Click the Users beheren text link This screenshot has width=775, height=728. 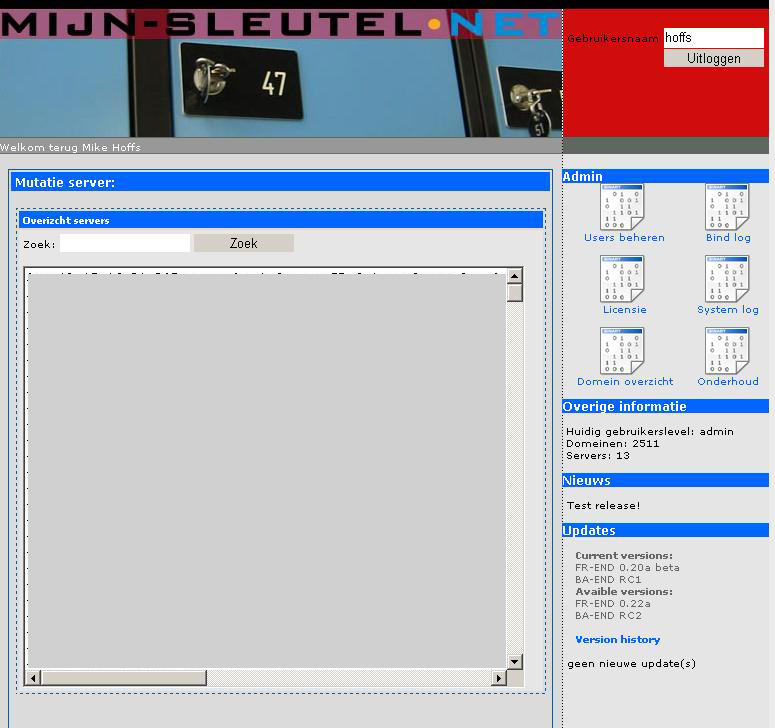click(x=624, y=238)
